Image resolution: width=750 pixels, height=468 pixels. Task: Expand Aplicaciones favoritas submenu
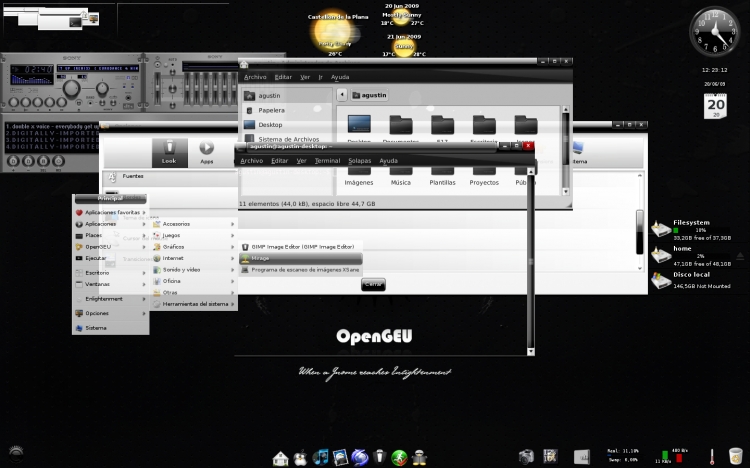tap(110, 212)
